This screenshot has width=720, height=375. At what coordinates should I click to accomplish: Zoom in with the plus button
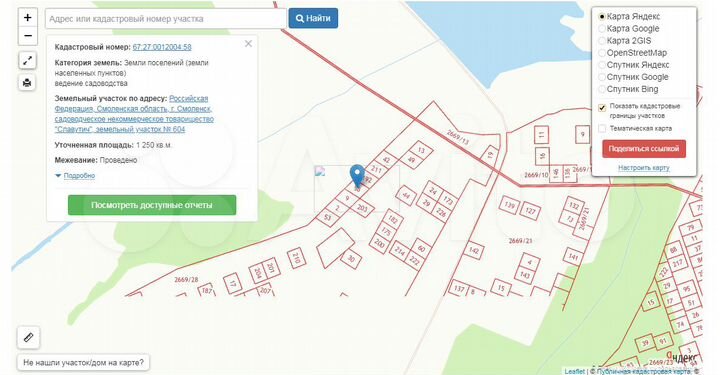(28, 18)
